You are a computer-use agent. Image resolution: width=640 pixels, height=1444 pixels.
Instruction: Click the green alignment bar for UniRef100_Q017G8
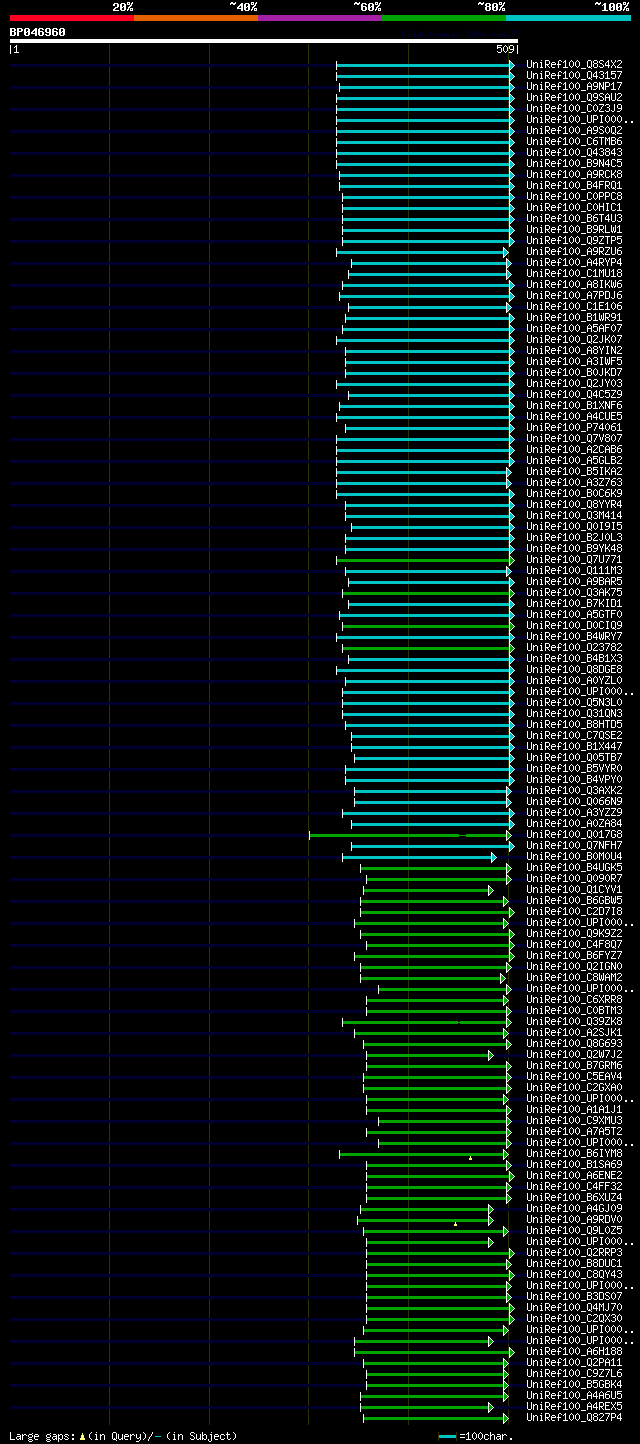pos(412,834)
